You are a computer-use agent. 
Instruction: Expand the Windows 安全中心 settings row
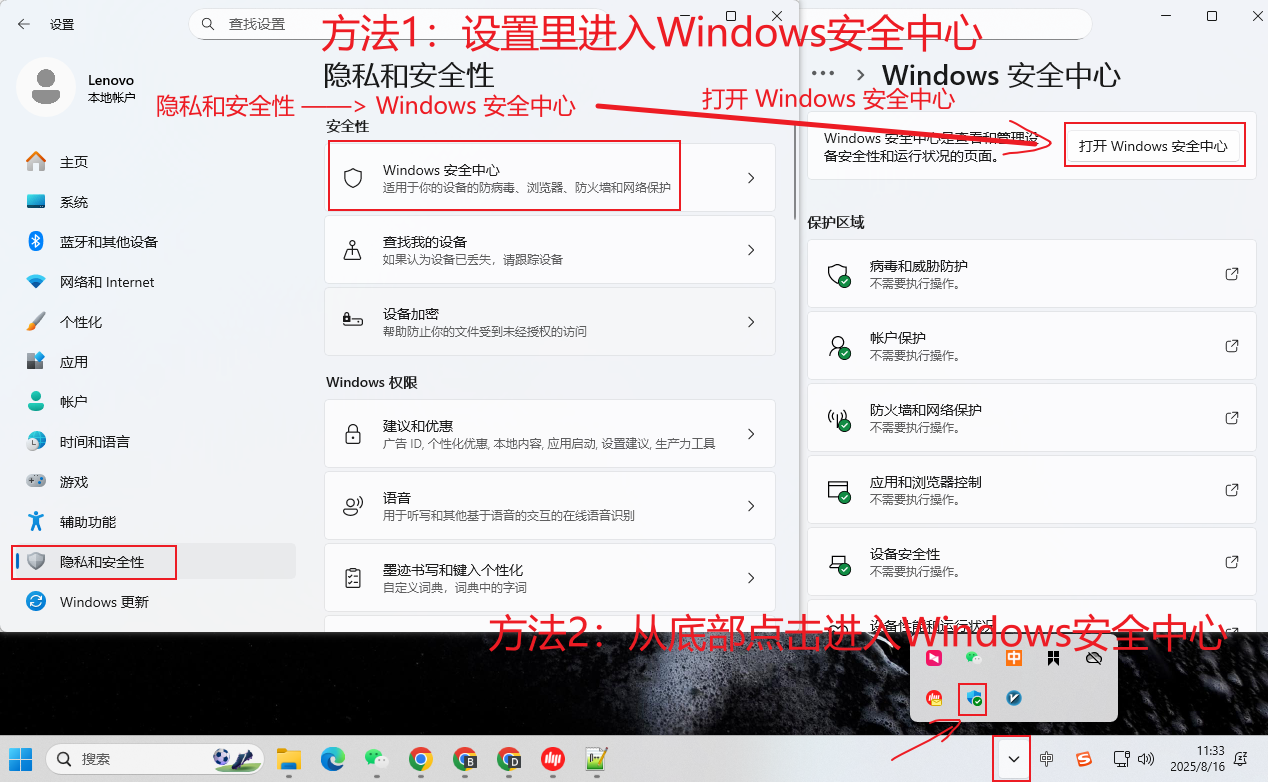point(751,178)
